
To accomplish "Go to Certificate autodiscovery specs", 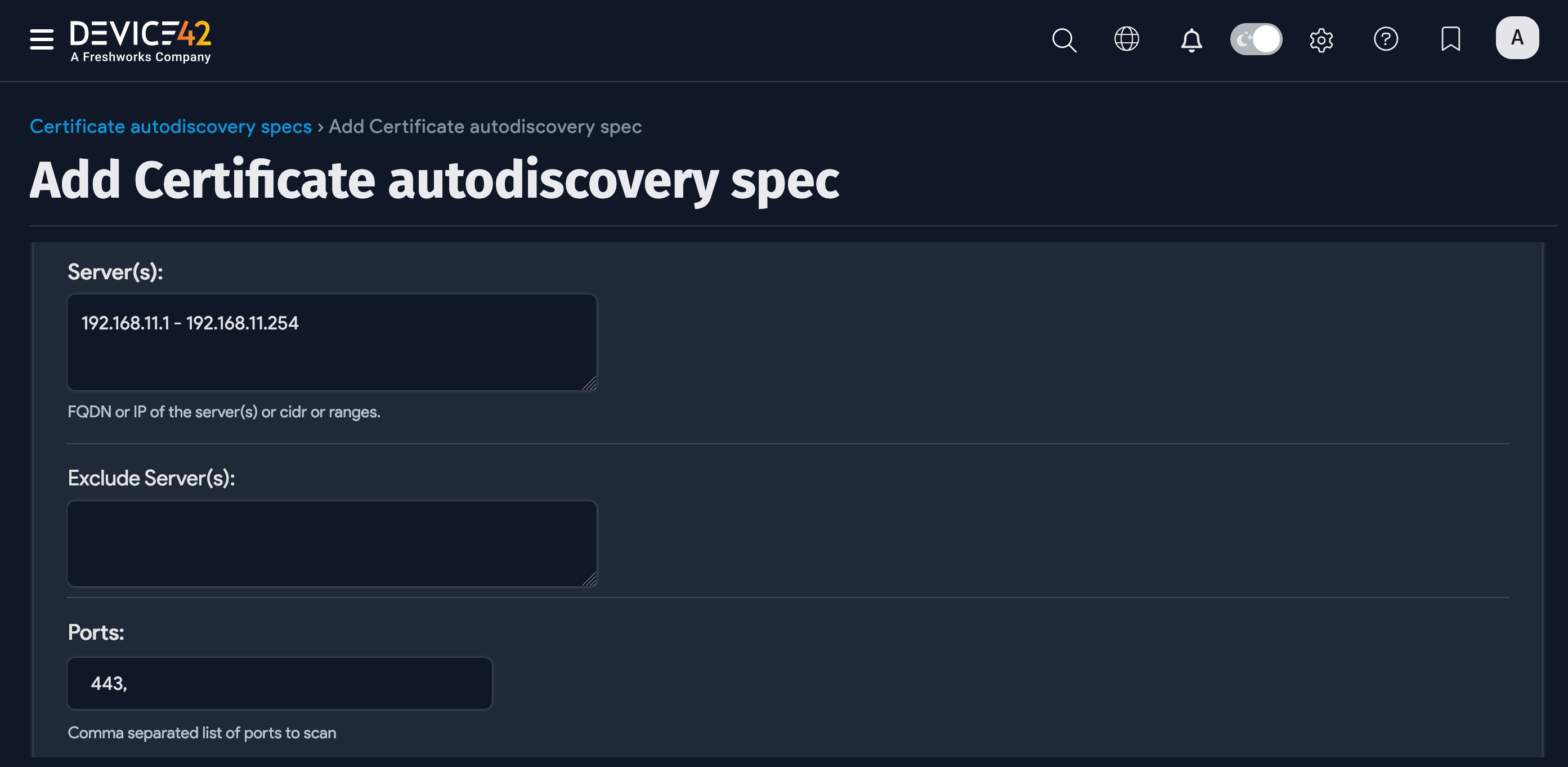I will point(171,126).
